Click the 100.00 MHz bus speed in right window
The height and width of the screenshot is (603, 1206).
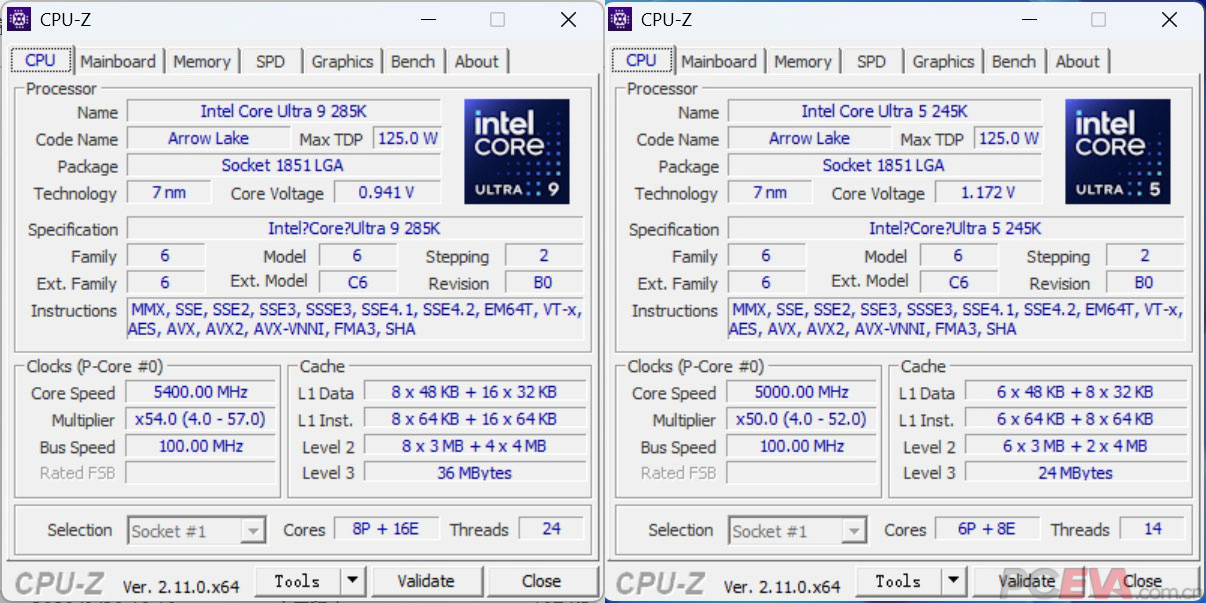[802, 446]
